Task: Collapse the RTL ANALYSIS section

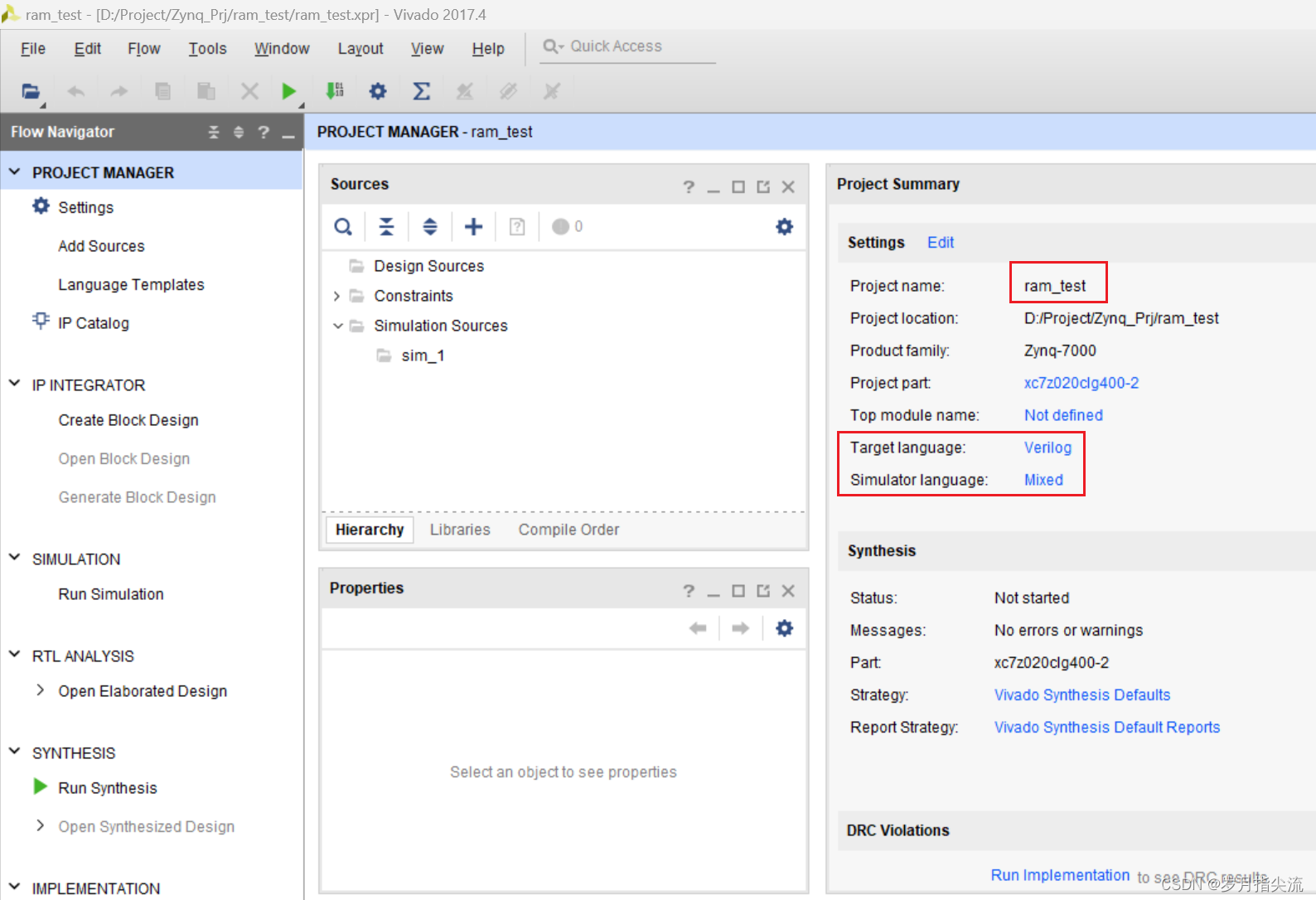Action: coord(14,655)
